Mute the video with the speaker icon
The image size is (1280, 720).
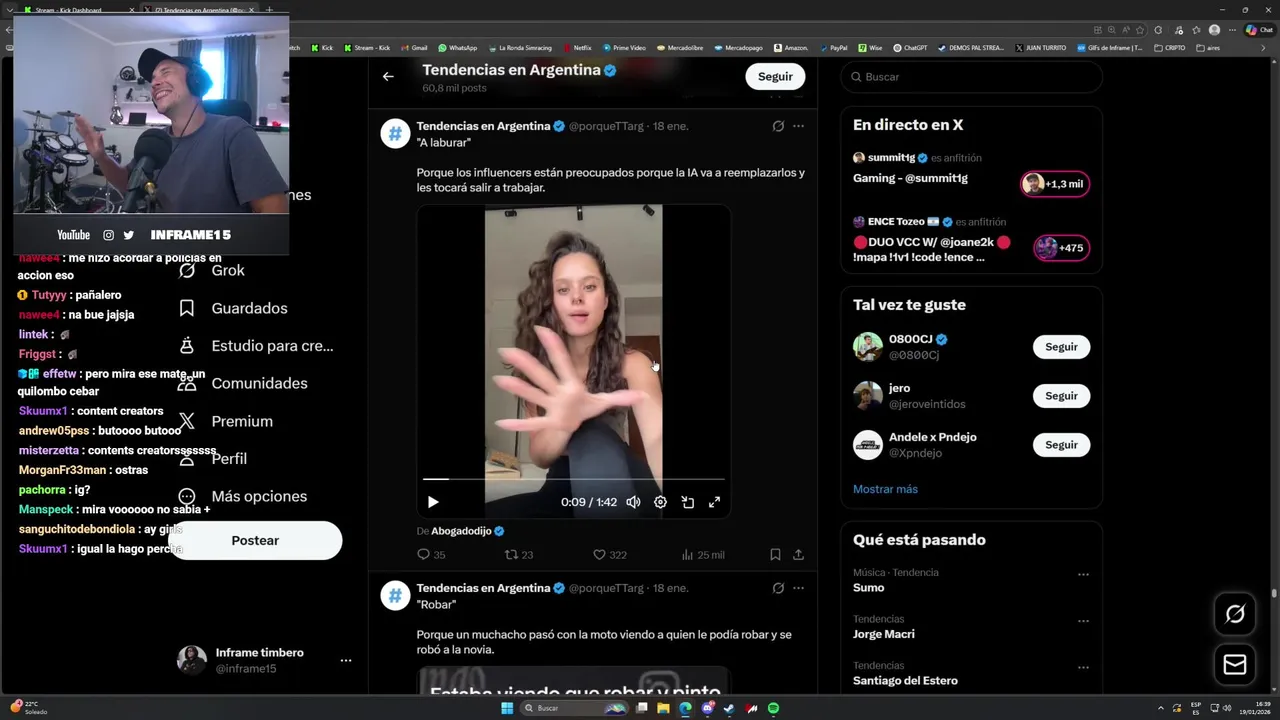pos(633,502)
